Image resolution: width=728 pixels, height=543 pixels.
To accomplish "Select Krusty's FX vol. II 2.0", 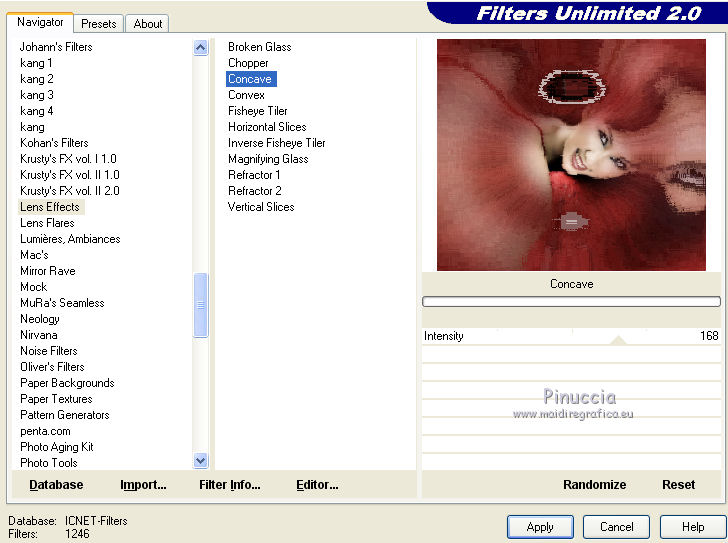I will pos(70,191).
